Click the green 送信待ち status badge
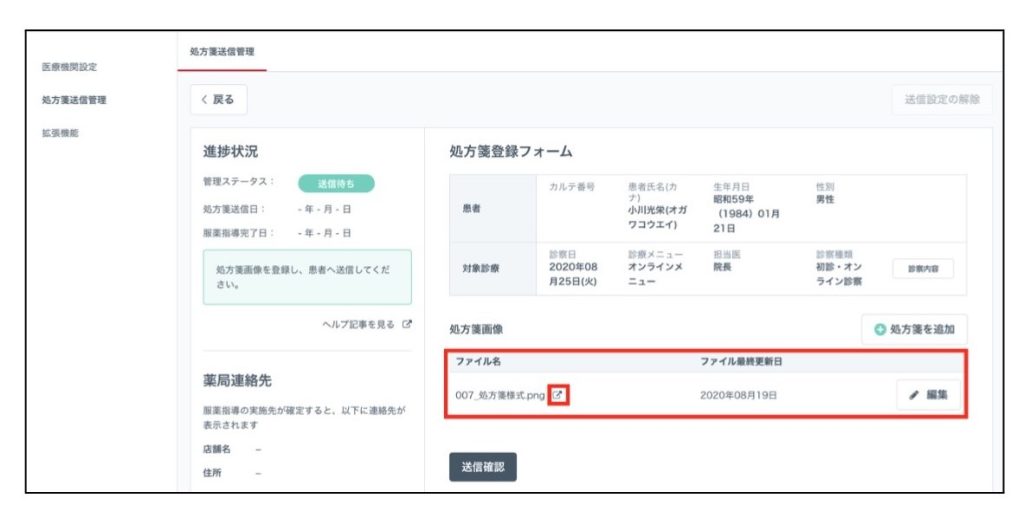The image size is (1024, 518). click(335, 183)
